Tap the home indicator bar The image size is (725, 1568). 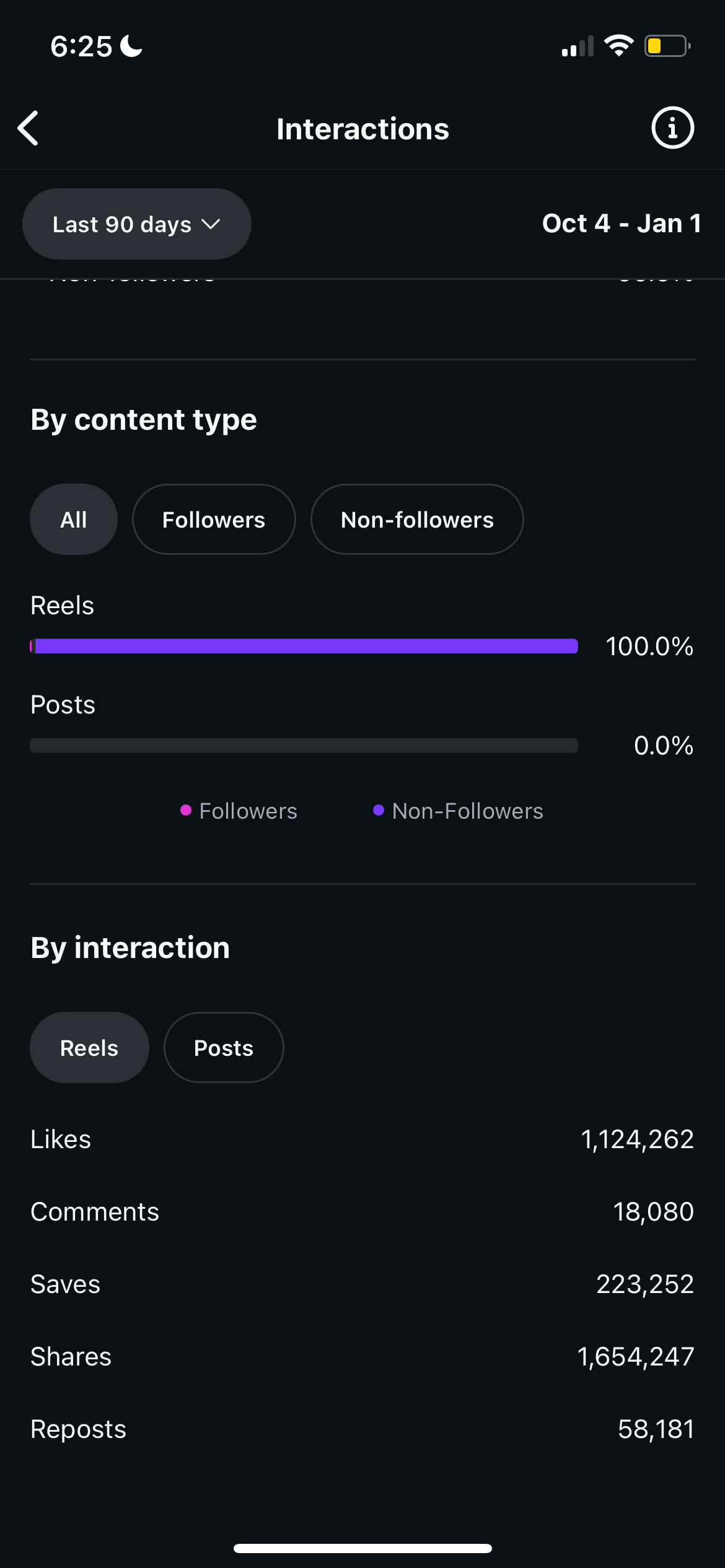(x=362, y=1549)
